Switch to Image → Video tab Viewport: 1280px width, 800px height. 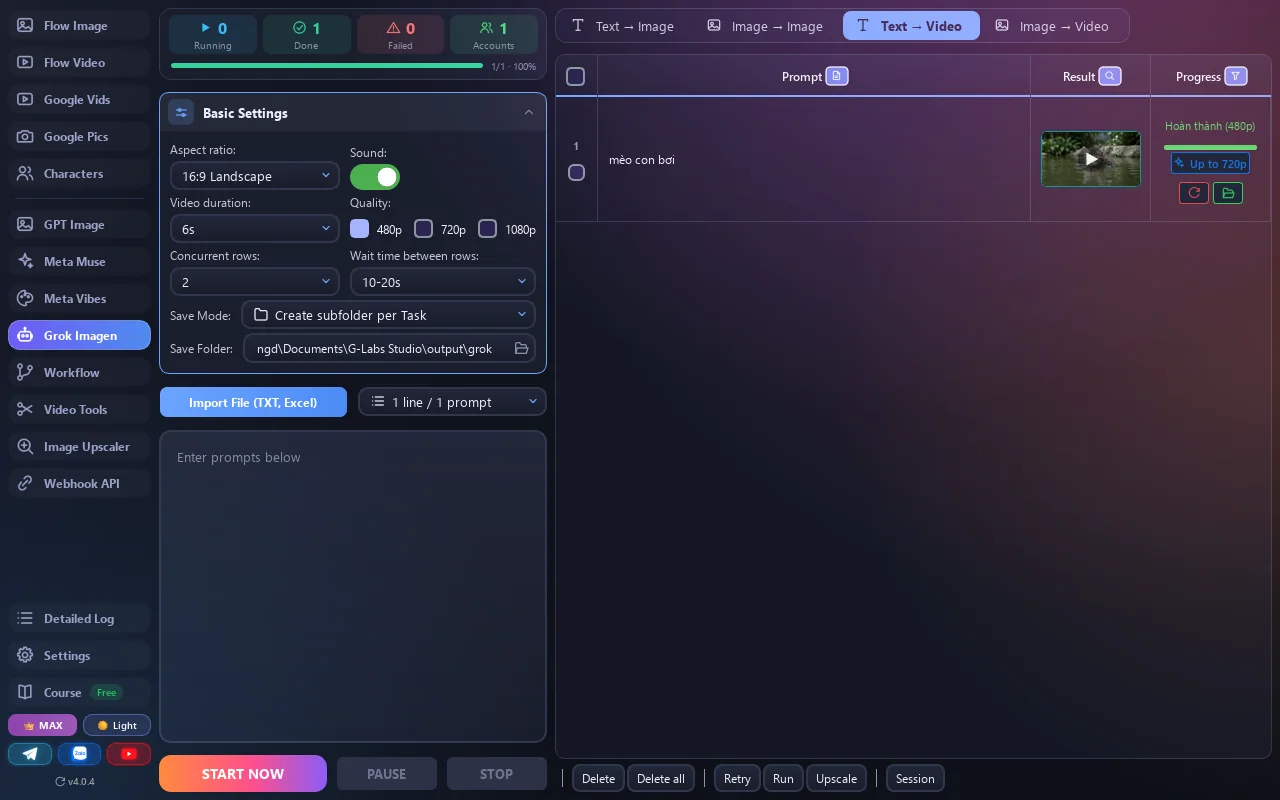(x=1052, y=26)
